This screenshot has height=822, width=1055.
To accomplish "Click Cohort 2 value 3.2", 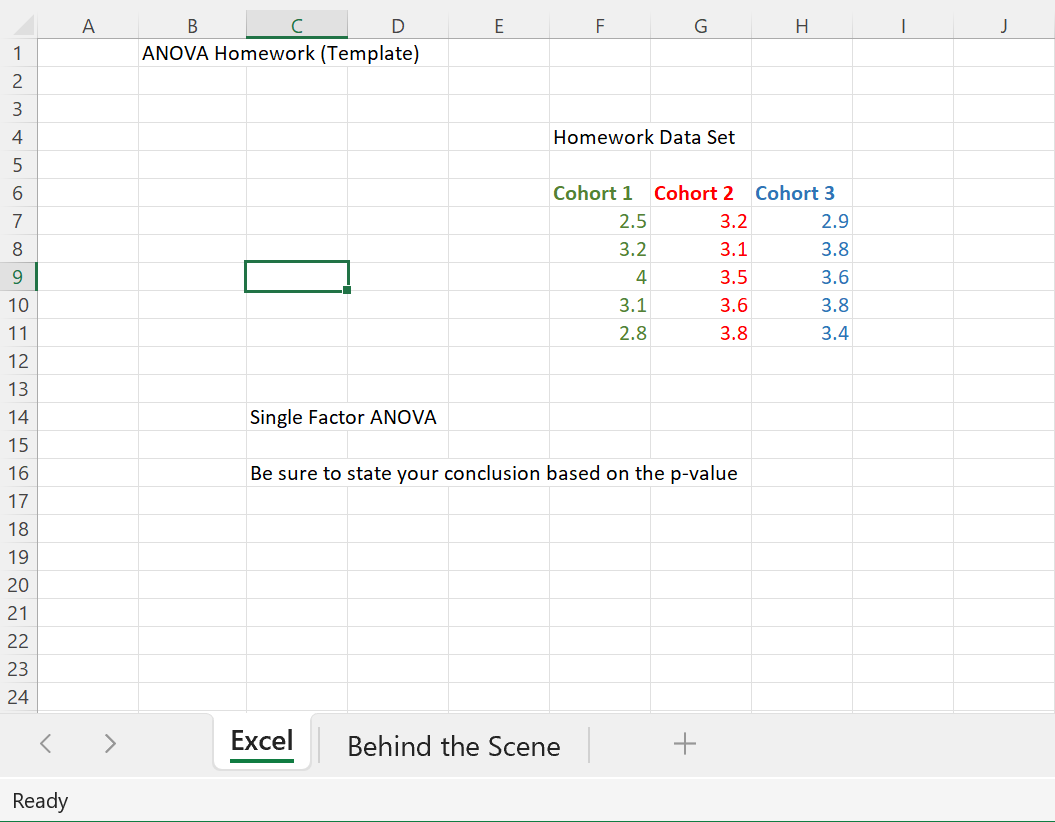I will (x=700, y=221).
